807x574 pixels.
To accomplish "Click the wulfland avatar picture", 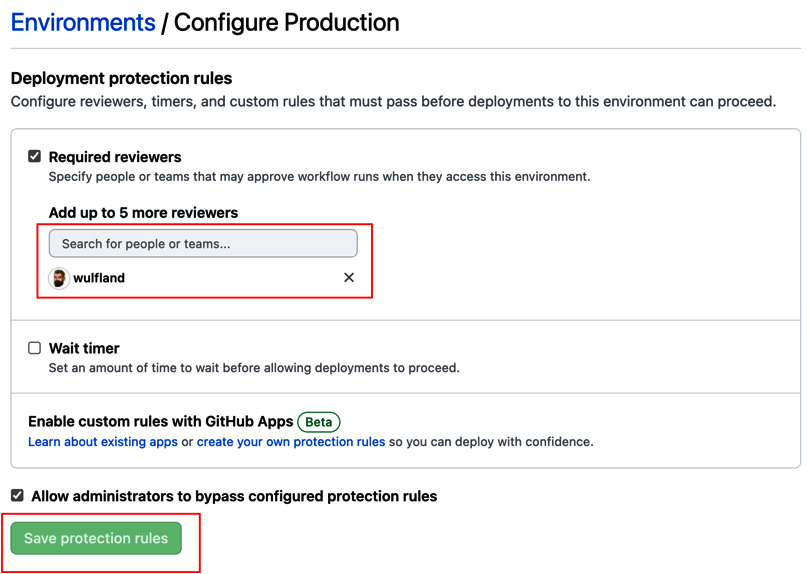I will [x=59, y=279].
